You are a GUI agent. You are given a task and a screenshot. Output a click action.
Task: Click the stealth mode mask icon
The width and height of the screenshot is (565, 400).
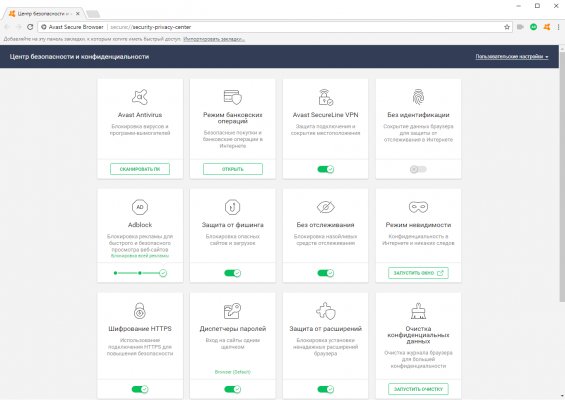418,207
